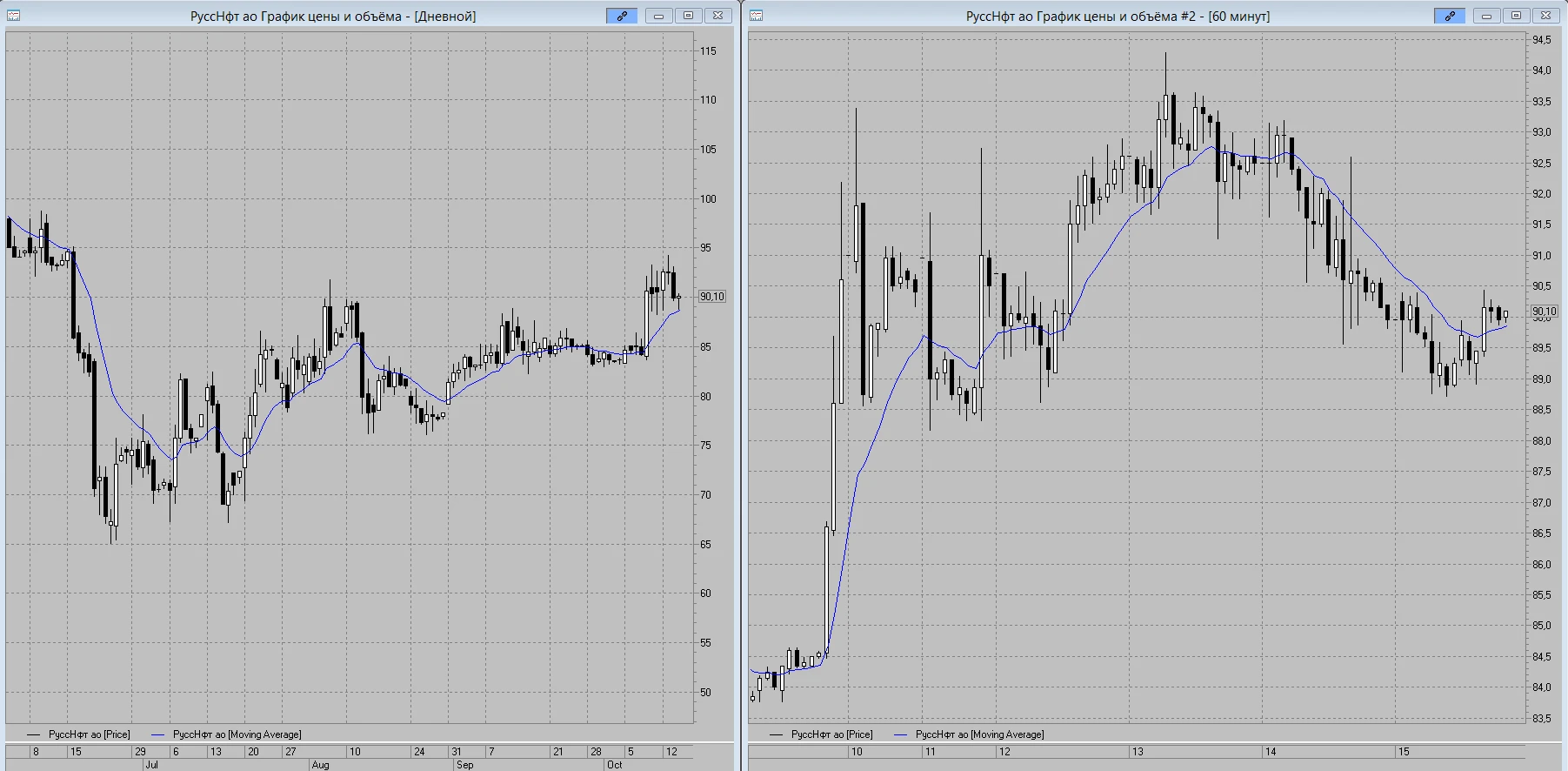This screenshot has height=771, width=1568.
Task: Click the 'Sep' month label on the daily time axis
Action: pos(464,765)
